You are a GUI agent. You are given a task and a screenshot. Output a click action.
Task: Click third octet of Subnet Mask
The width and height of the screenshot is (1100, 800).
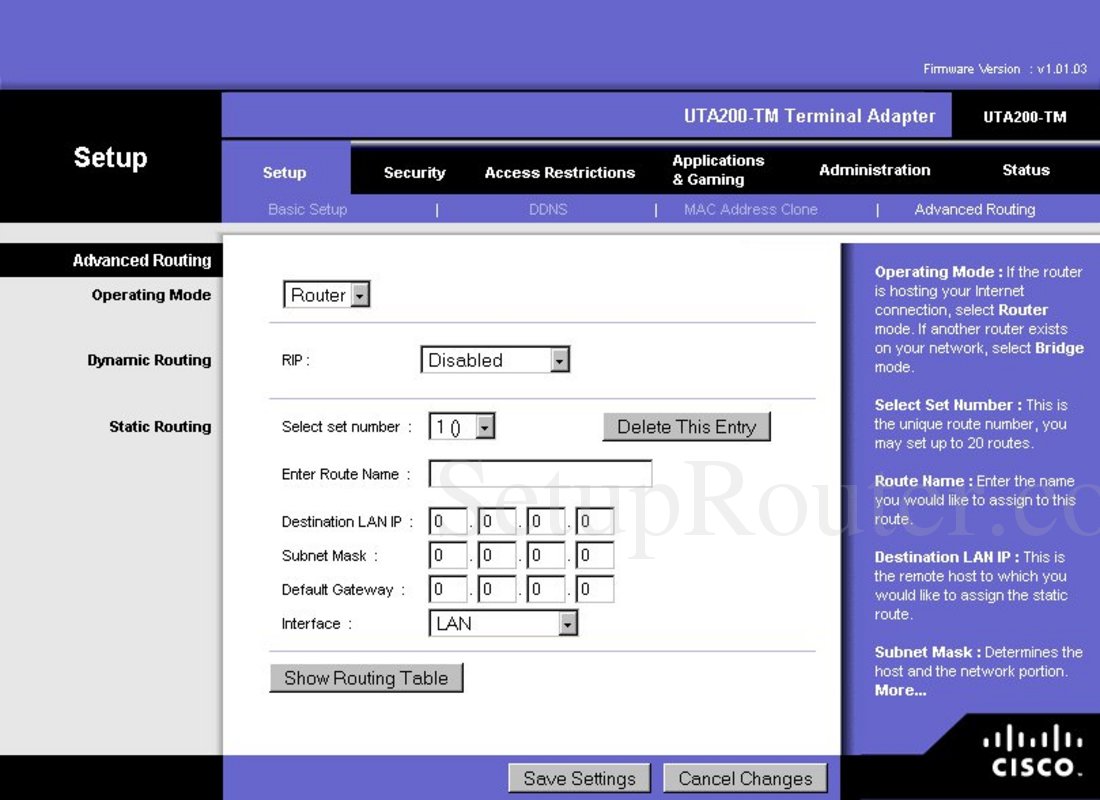546,555
